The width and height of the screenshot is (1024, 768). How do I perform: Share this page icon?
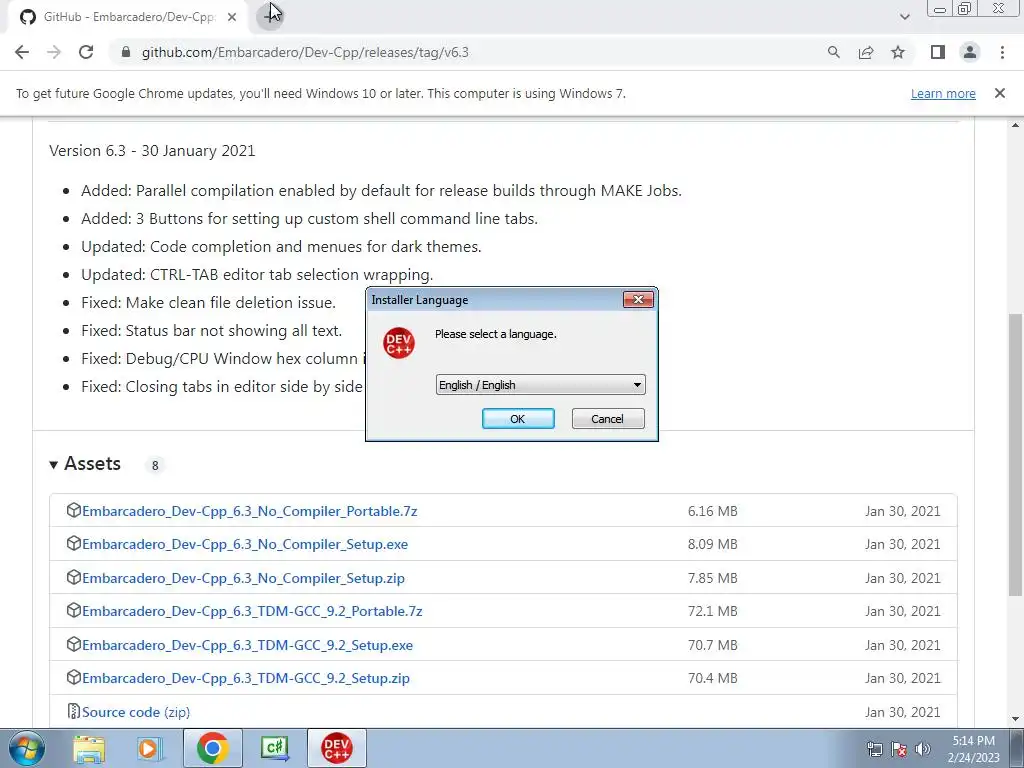pyautogui.click(x=866, y=52)
